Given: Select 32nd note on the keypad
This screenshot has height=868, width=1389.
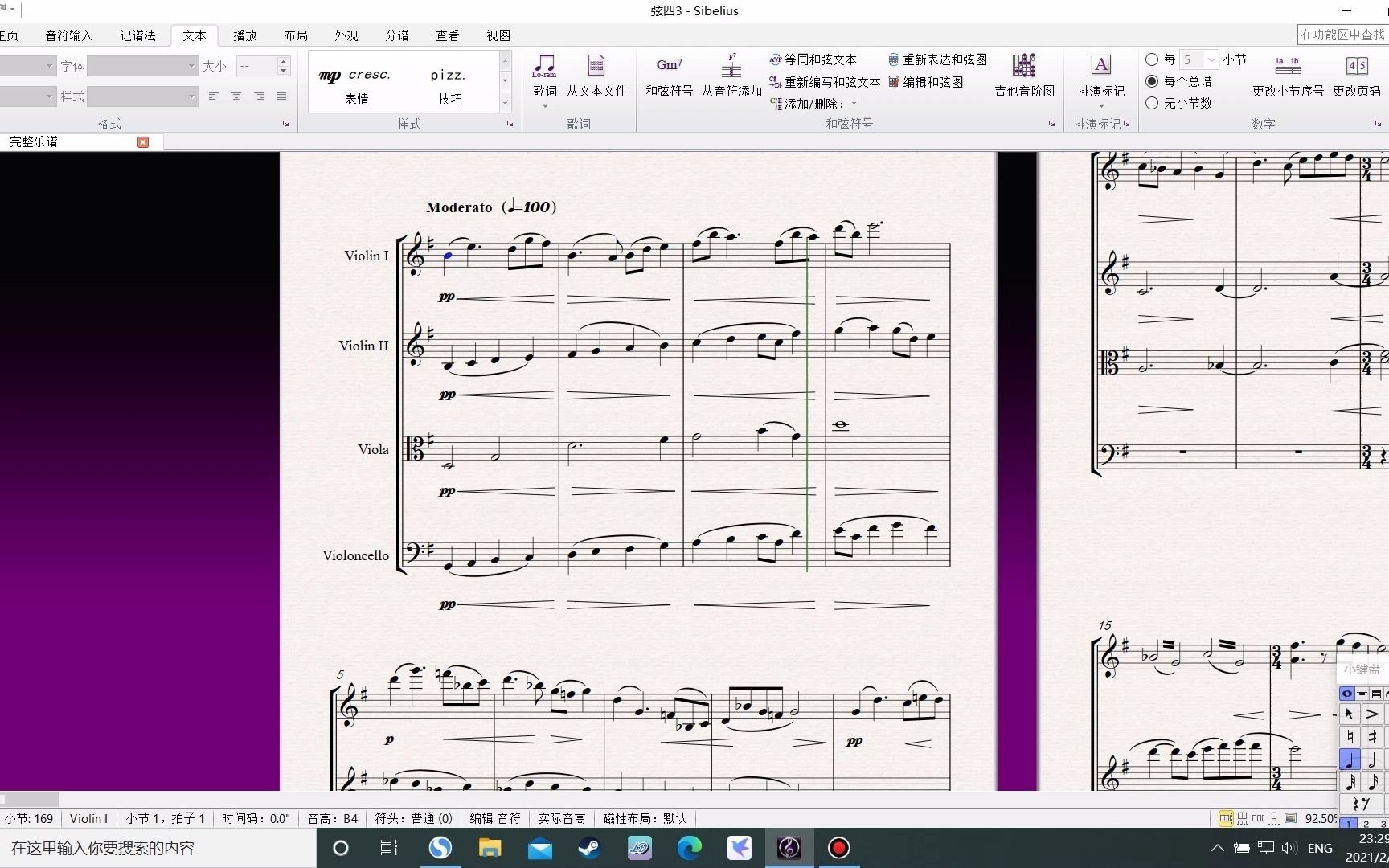Looking at the screenshot, I should (1350, 781).
